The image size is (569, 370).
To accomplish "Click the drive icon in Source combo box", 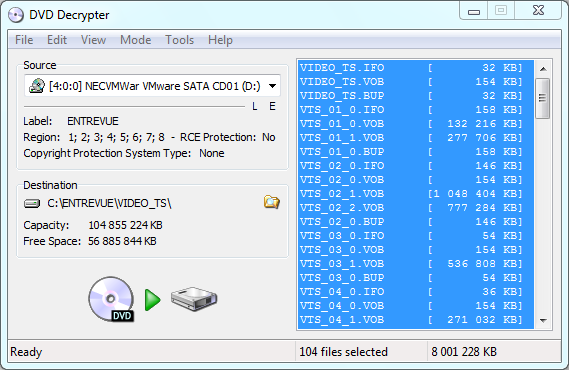I will (x=37, y=86).
